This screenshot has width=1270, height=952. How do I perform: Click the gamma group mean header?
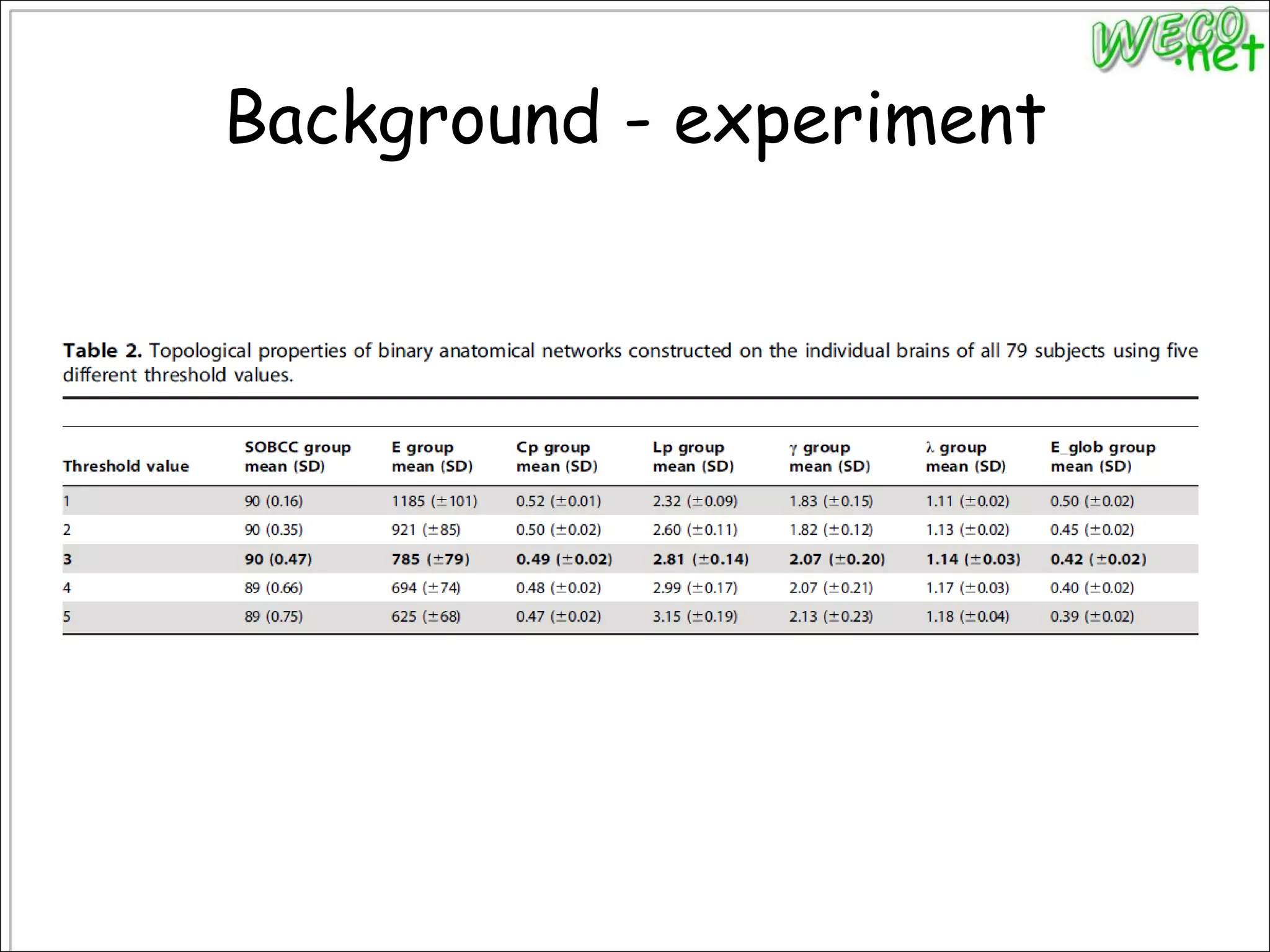pos(829,457)
